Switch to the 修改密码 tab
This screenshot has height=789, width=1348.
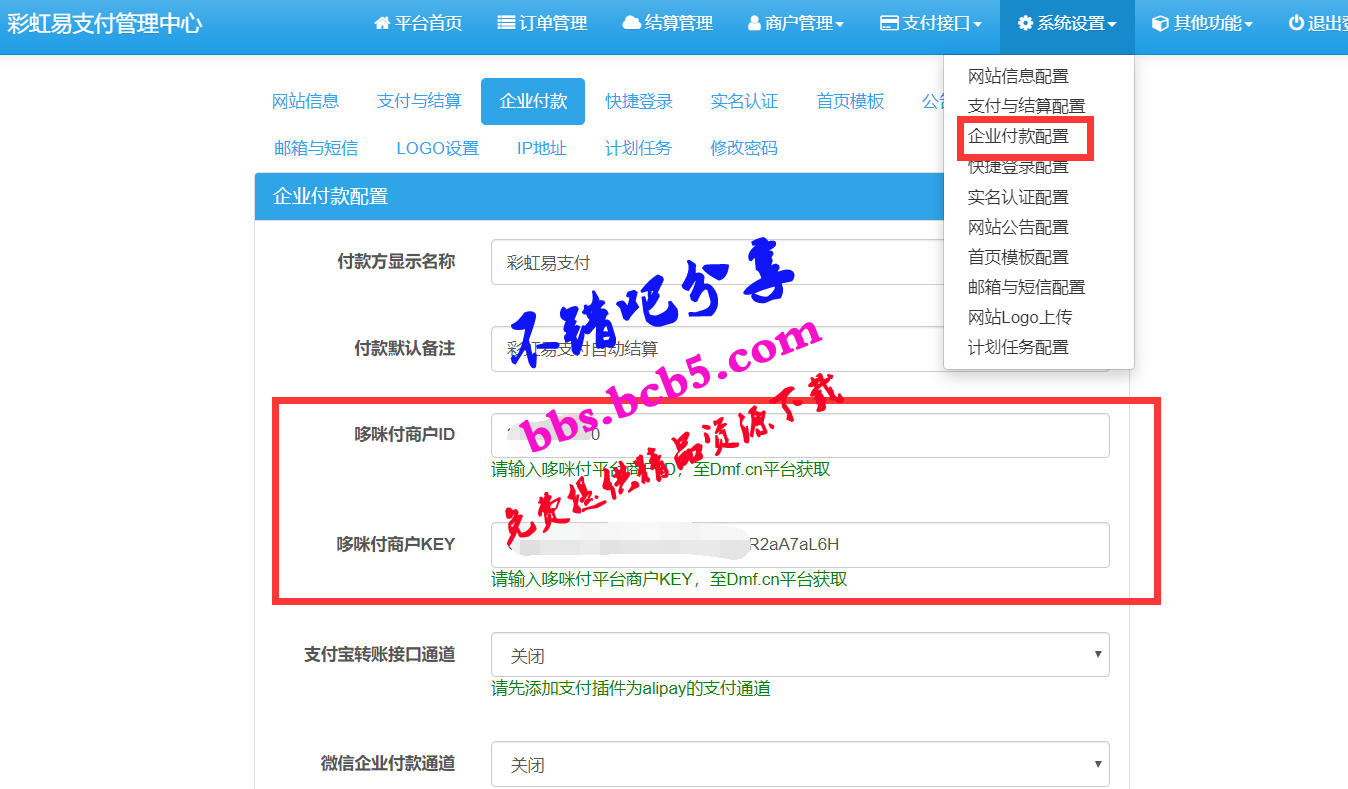point(744,148)
